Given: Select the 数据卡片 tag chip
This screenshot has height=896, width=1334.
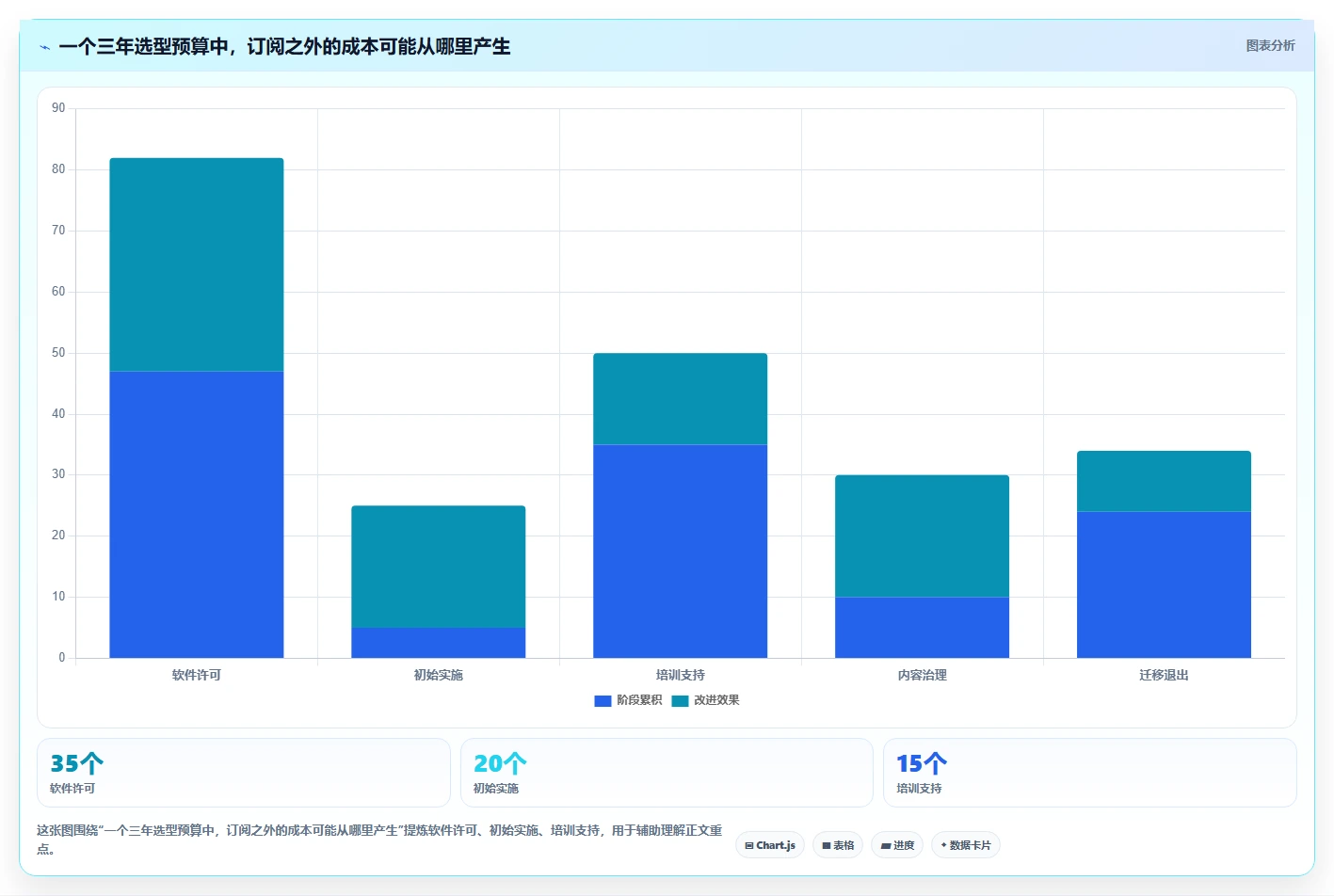Looking at the screenshot, I should [966, 845].
